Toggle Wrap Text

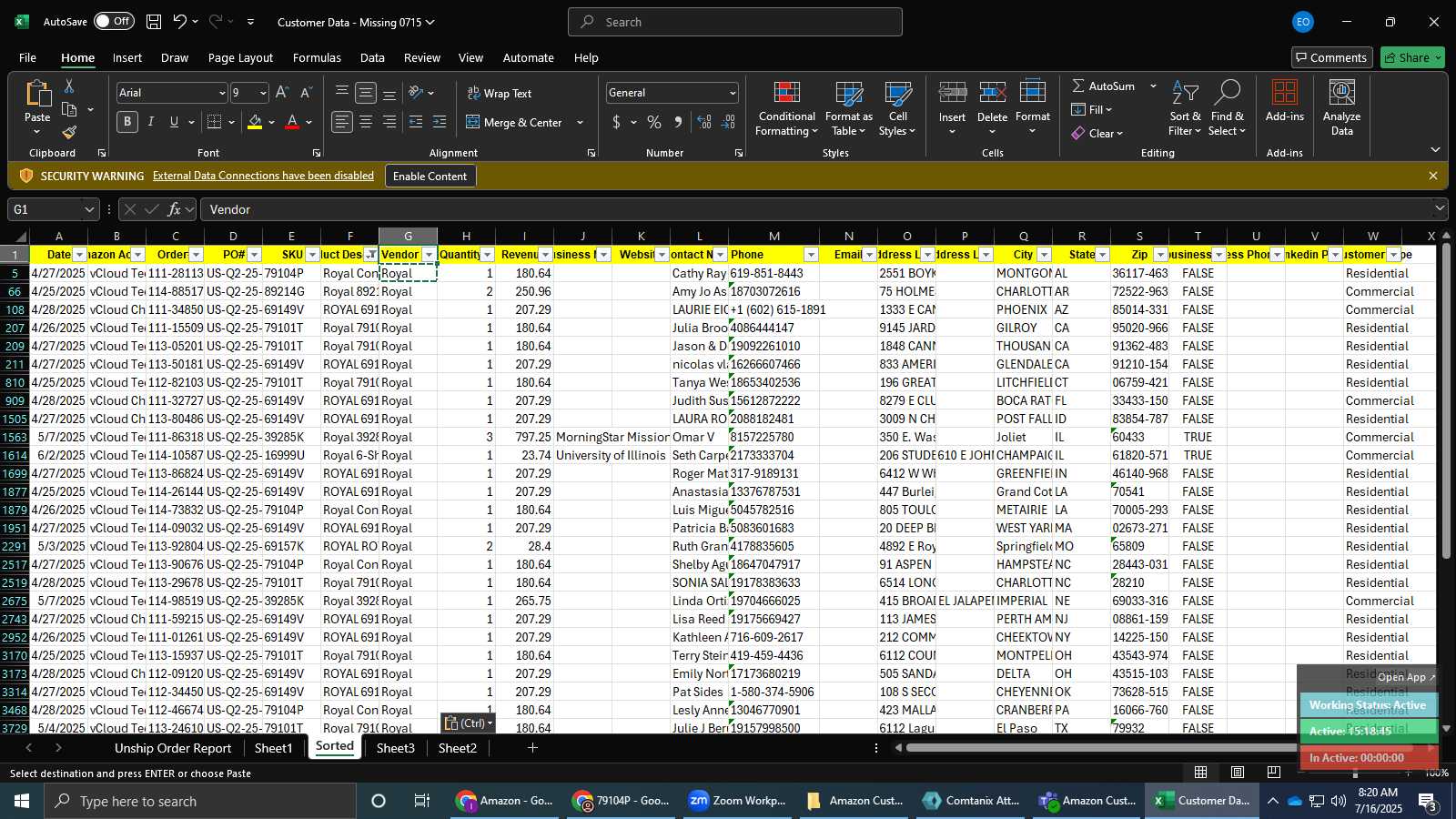[500, 93]
